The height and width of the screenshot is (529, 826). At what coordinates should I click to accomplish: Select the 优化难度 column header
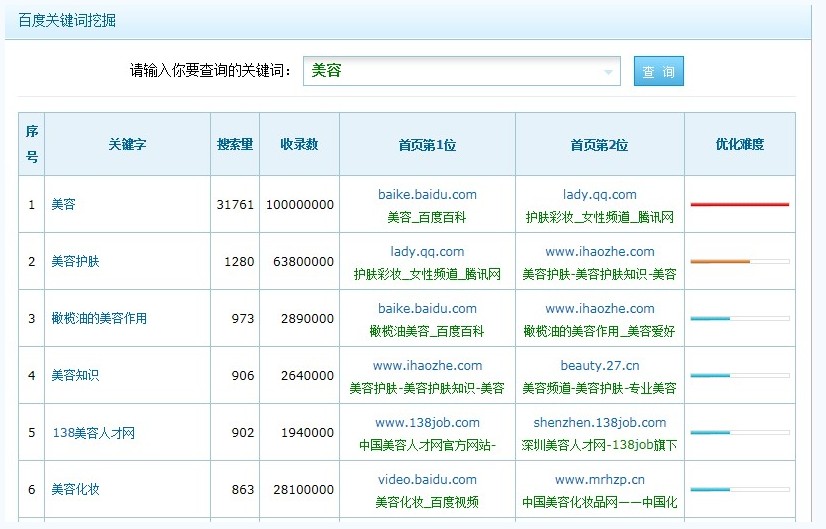(x=739, y=144)
